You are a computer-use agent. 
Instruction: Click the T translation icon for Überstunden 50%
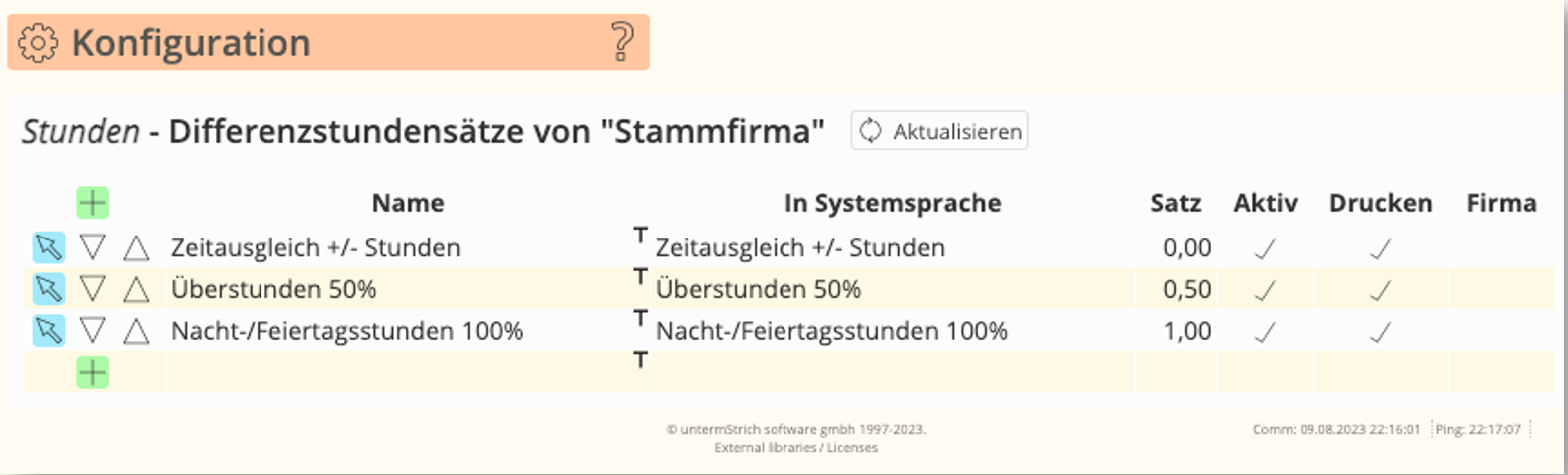(640, 278)
